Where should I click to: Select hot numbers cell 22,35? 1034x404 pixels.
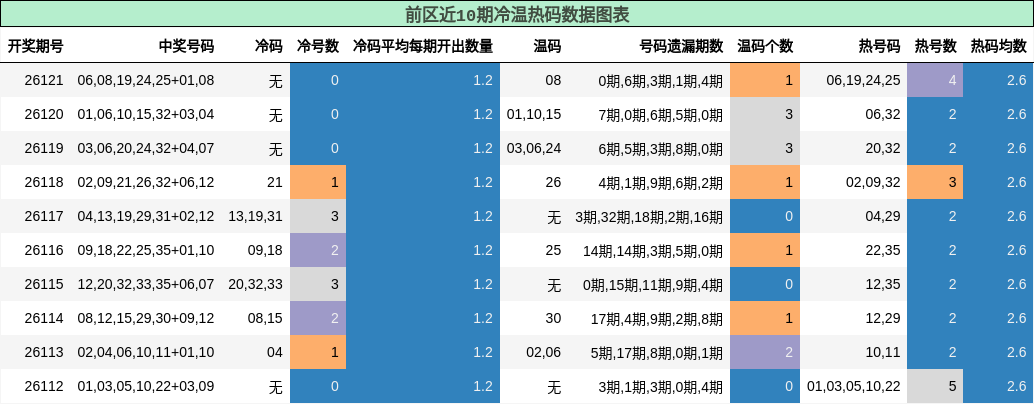883,250
